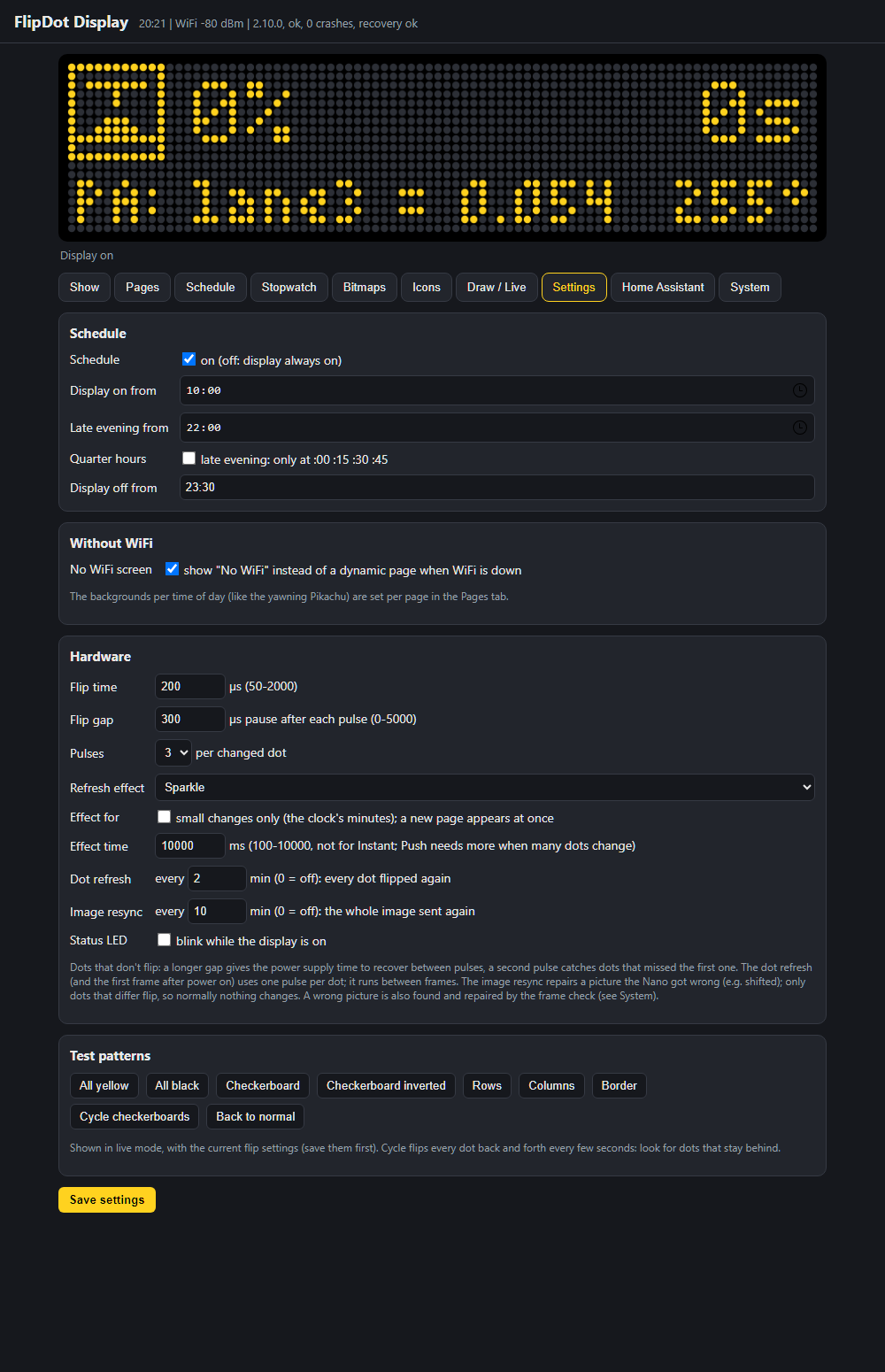Go to the Stopwatch tab
This screenshot has width=885, height=1372.
[x=289, y=287]
